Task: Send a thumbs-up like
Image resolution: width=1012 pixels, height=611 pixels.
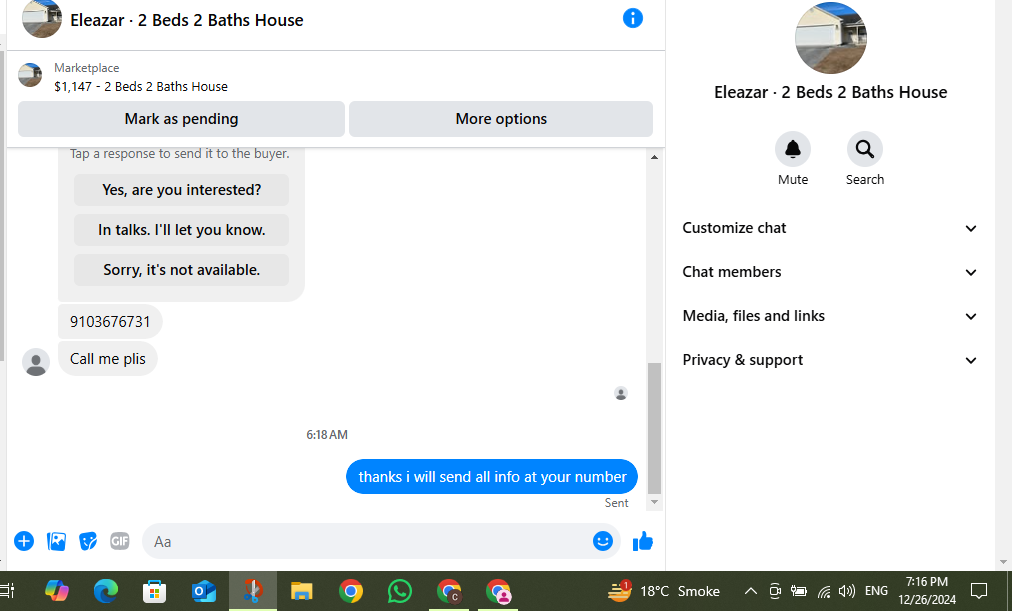Action: tap(643, 541)
